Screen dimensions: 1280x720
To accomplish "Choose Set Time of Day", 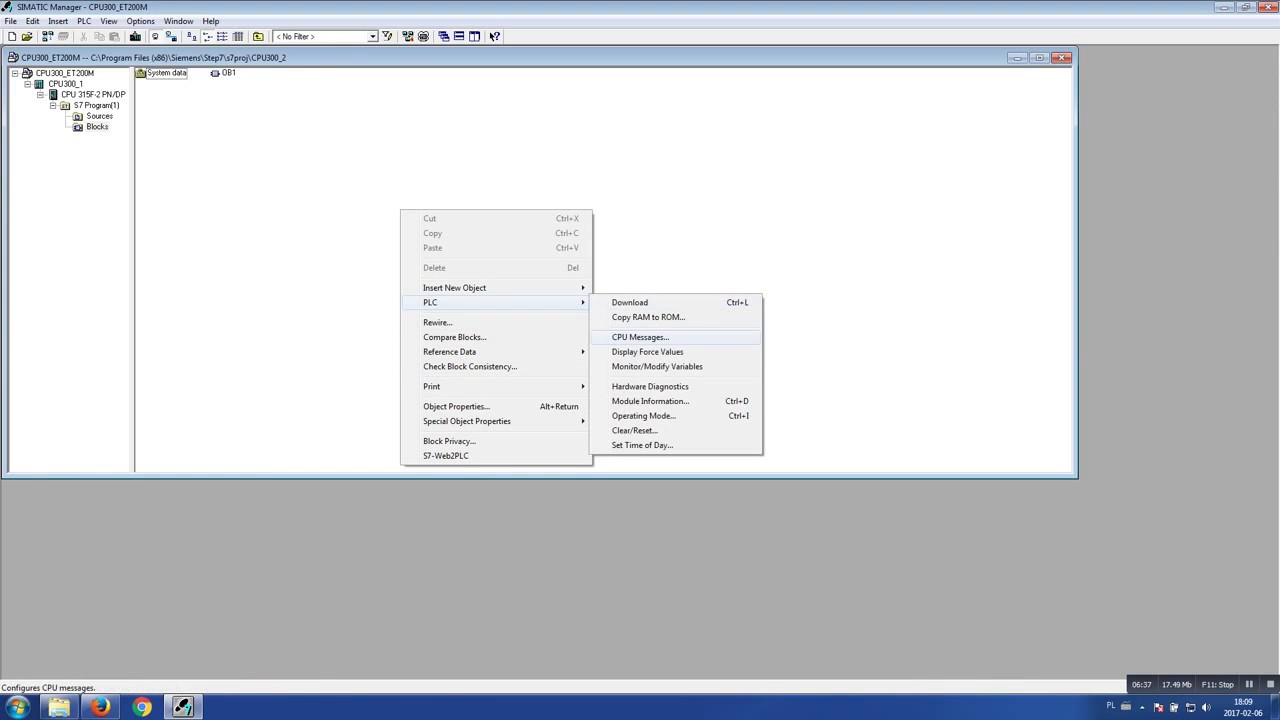I will click(676, 445).
